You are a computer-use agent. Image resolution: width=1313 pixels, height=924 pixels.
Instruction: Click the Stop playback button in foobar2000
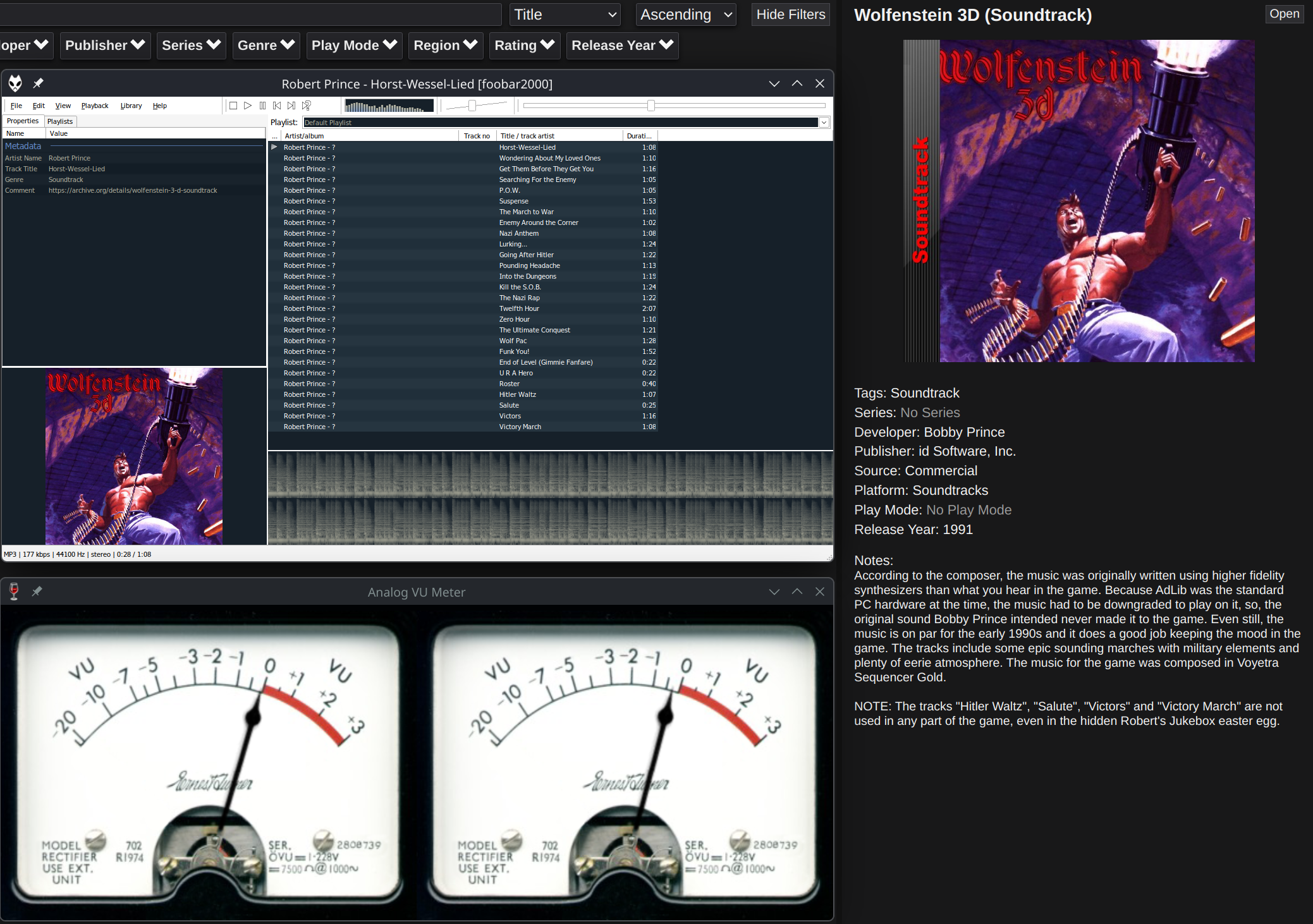point(233,106)
